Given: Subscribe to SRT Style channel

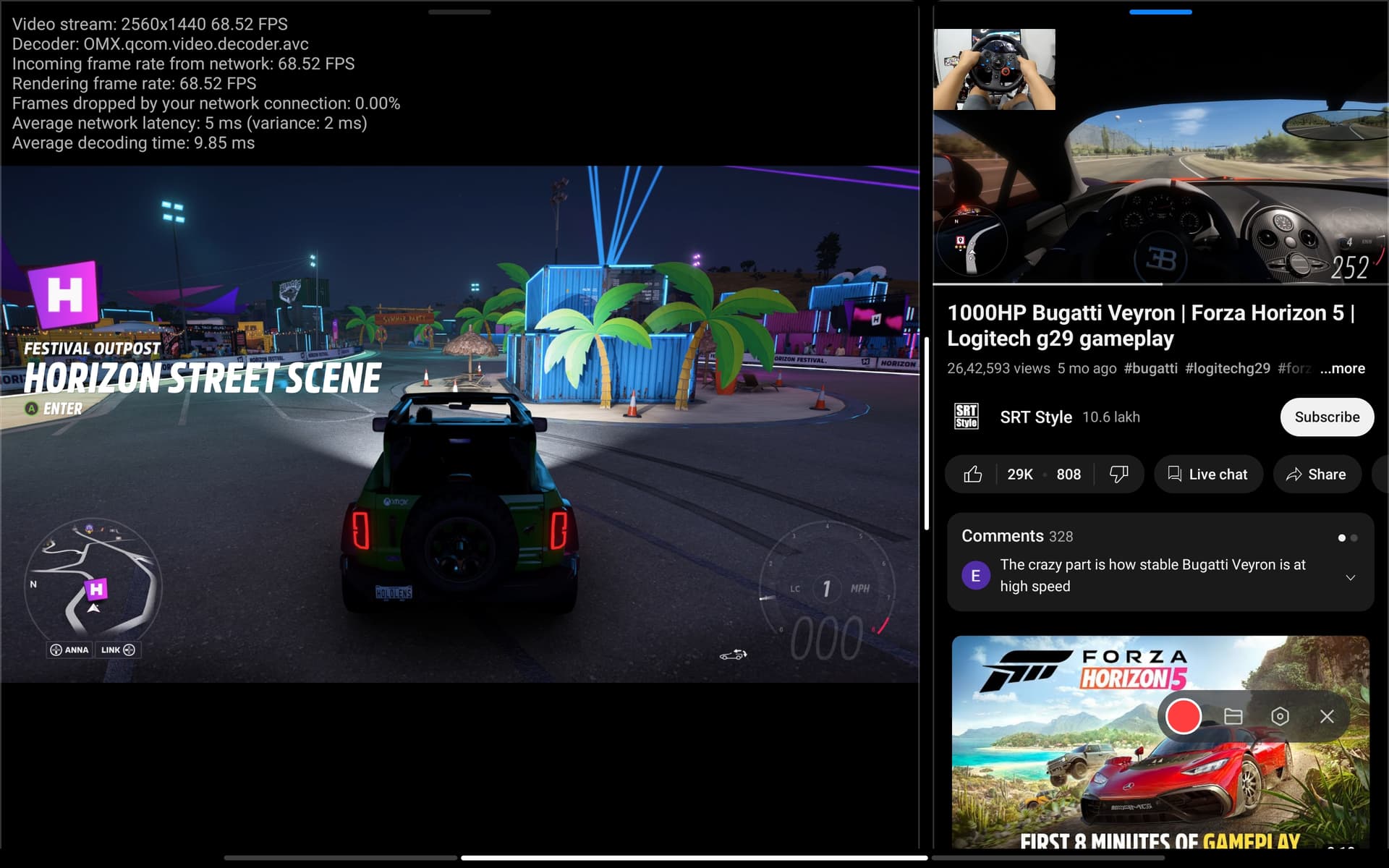Looking at the screenshot, I should (x=1327, y=417).
